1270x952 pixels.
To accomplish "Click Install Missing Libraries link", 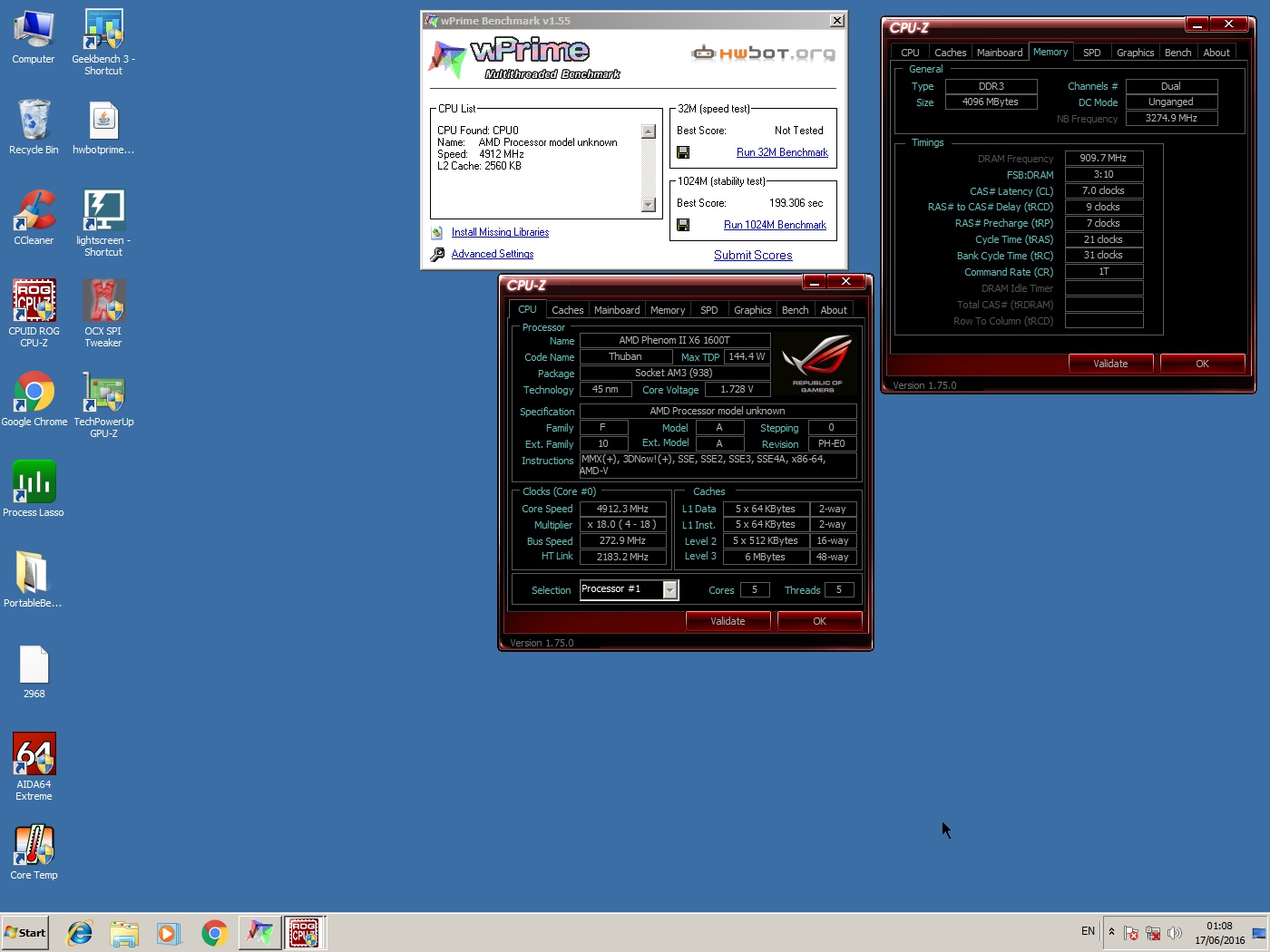I will (x=500, y=233).
